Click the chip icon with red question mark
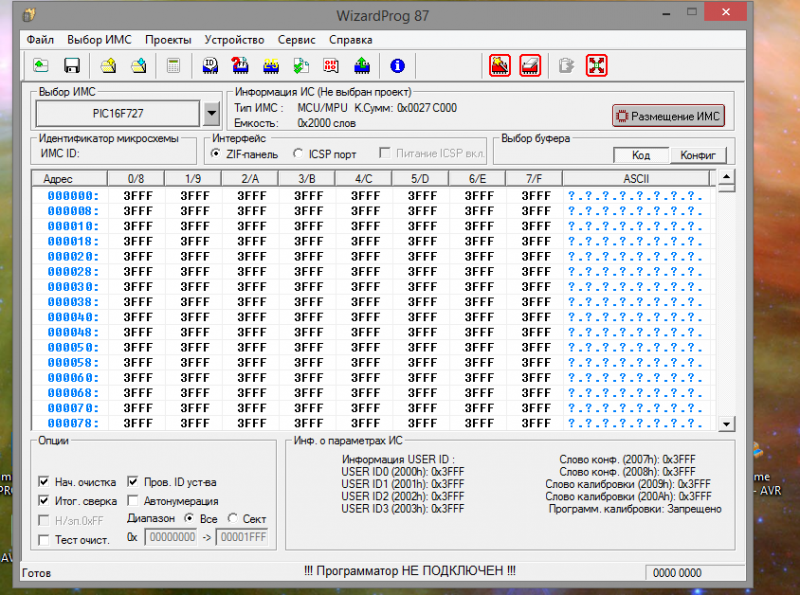Image resolution: width=800 pixels, height=595 pixels. pos(241,66)
